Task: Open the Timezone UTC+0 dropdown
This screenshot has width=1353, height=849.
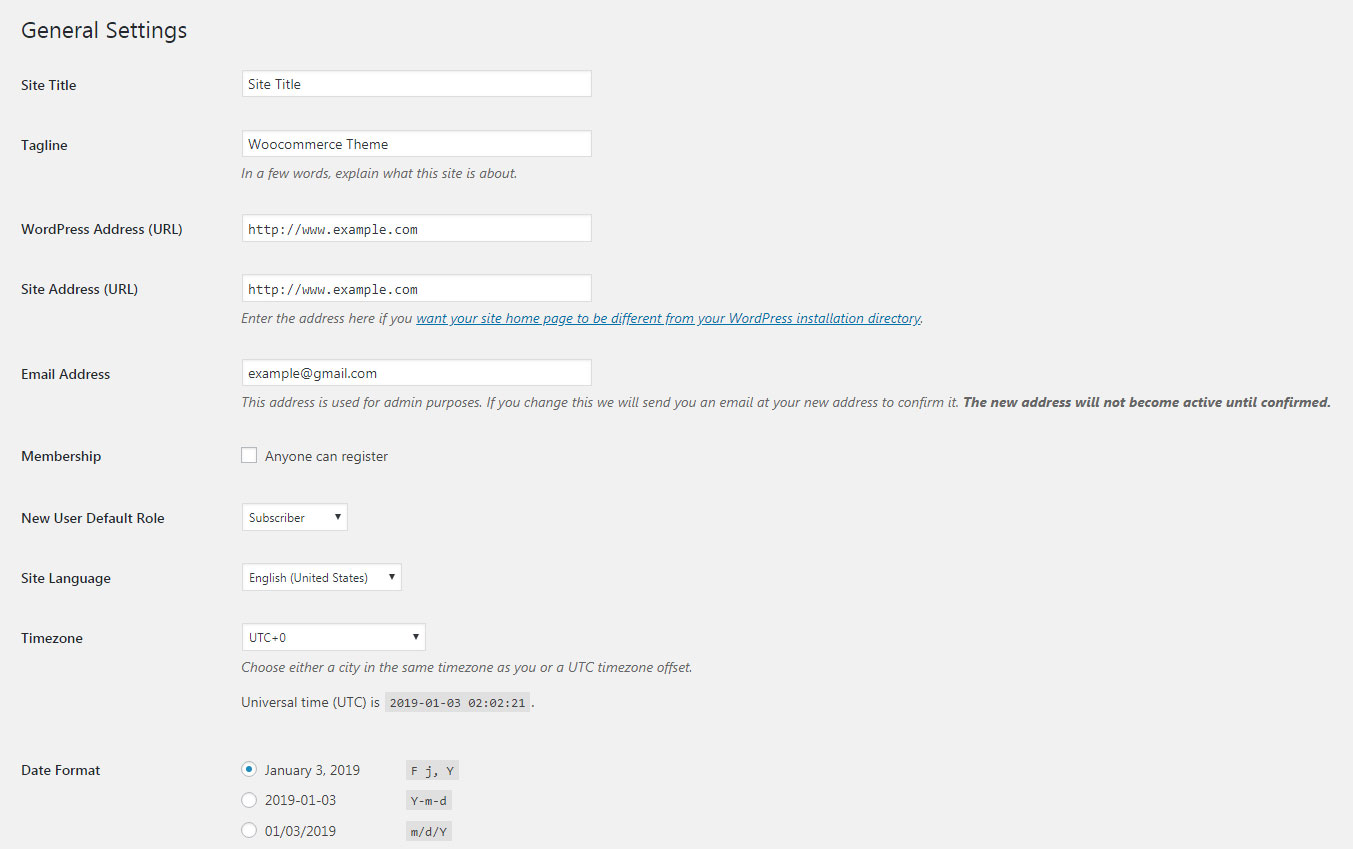Action: [333, 638]
